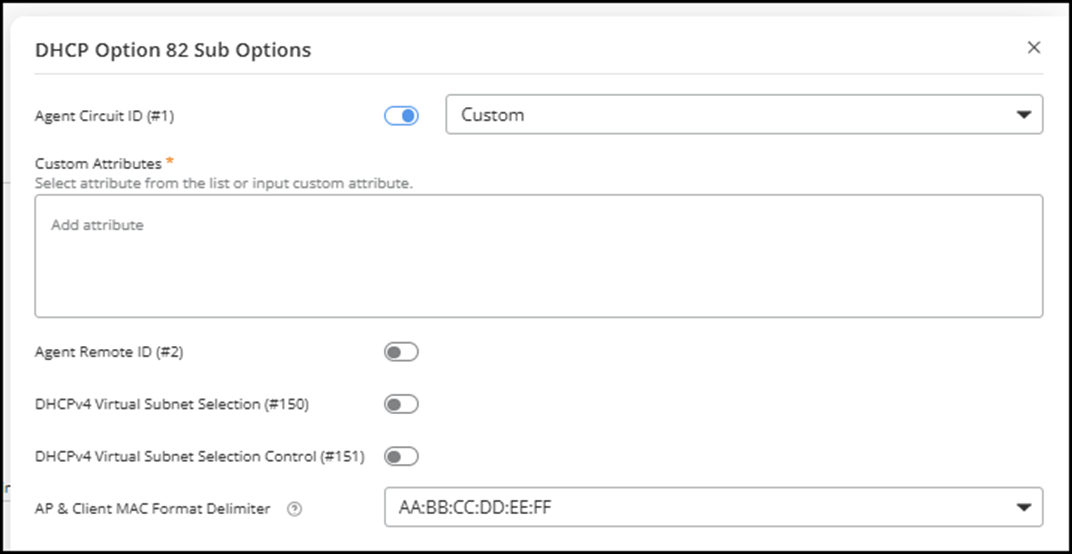The image size is (1072, 554).
Task: Click the Agent Circuit ID (#1) label
Action: pos(104,116)
